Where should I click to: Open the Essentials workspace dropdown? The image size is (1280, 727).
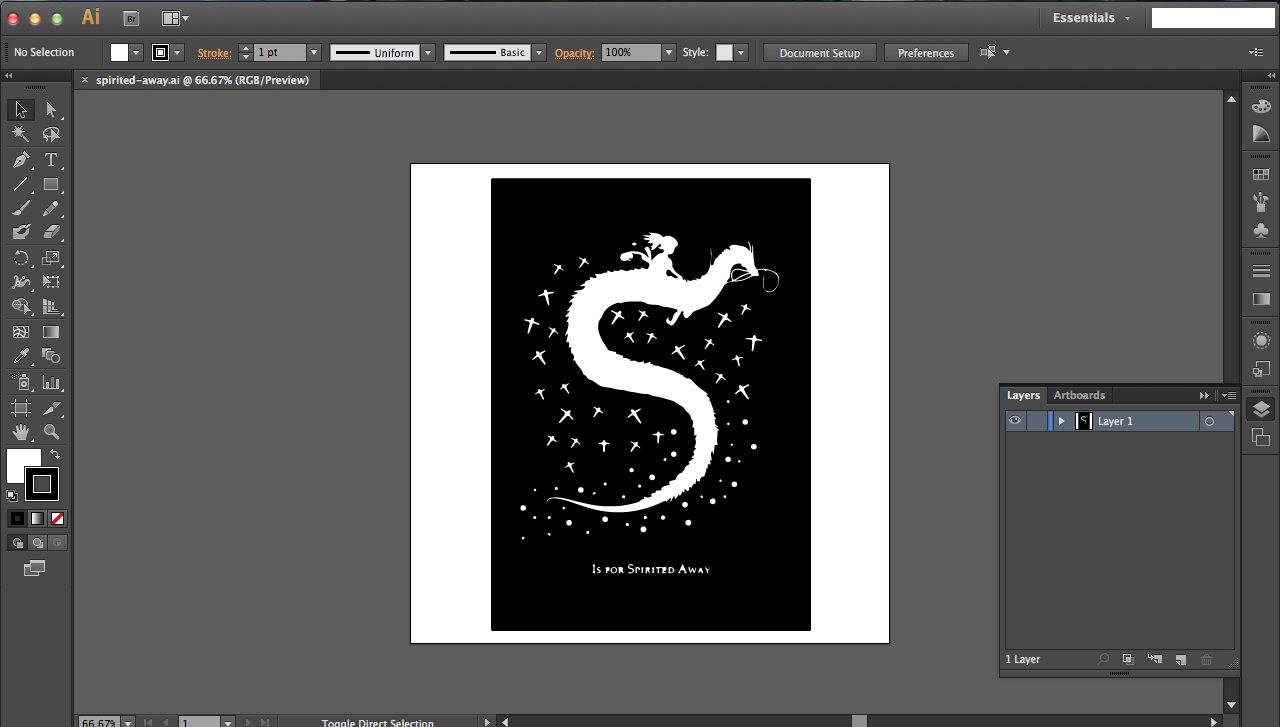tap(1091, 18)
